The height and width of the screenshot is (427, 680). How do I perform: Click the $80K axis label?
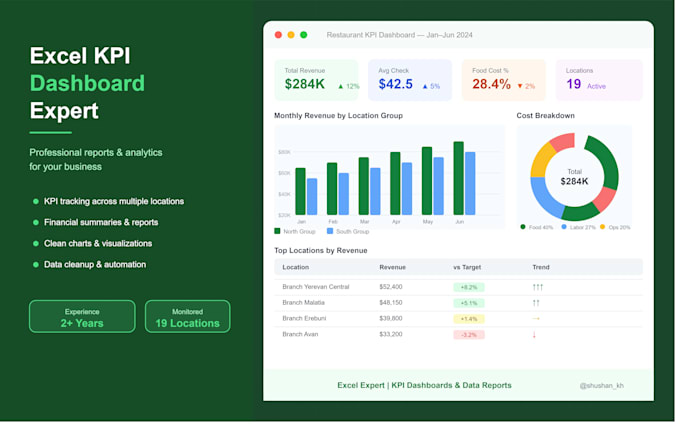pyautogui.click(x=284, y=152)
